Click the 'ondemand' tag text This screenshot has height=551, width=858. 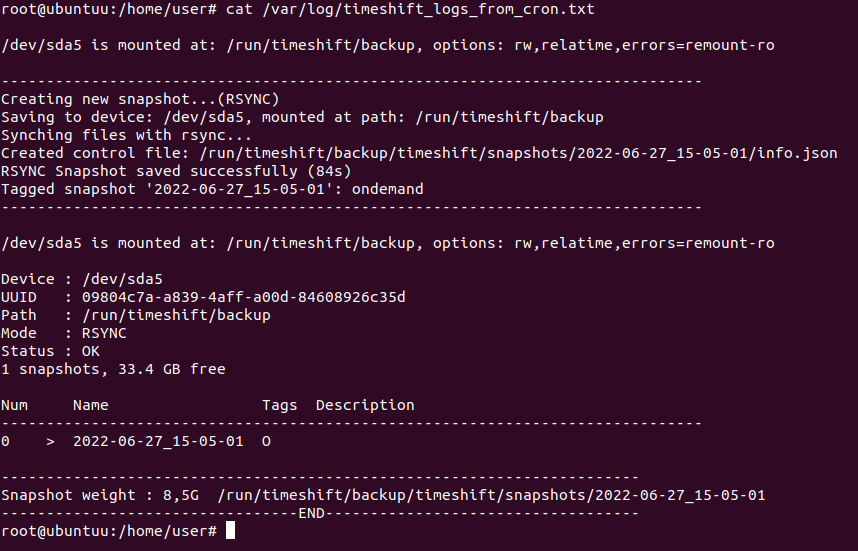[392, 189]
